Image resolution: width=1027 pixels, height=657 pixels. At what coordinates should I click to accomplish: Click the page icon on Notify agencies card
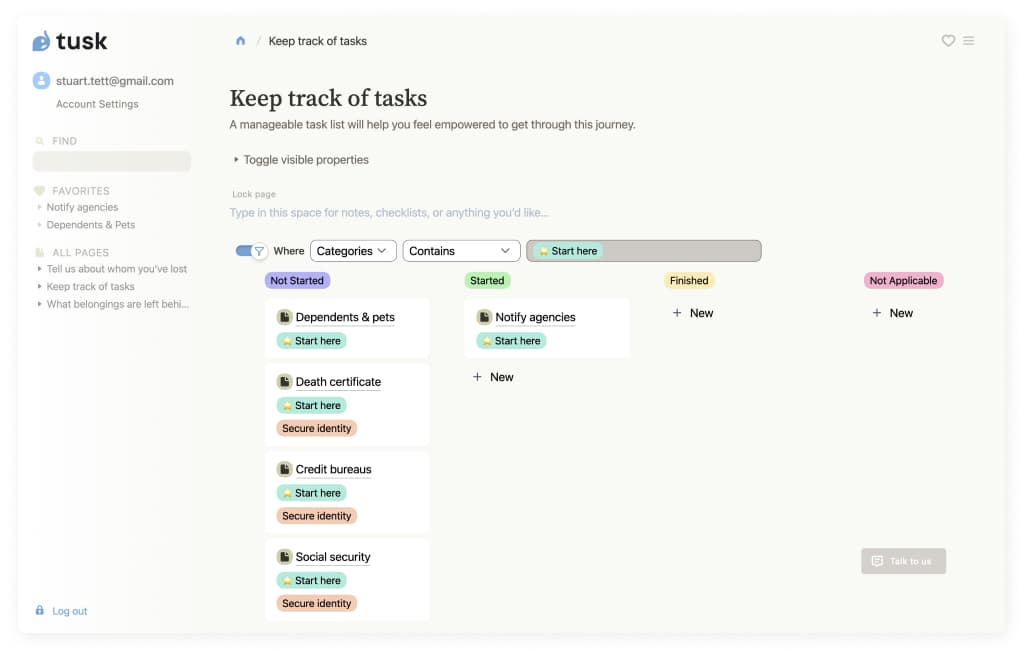point(484,317)
